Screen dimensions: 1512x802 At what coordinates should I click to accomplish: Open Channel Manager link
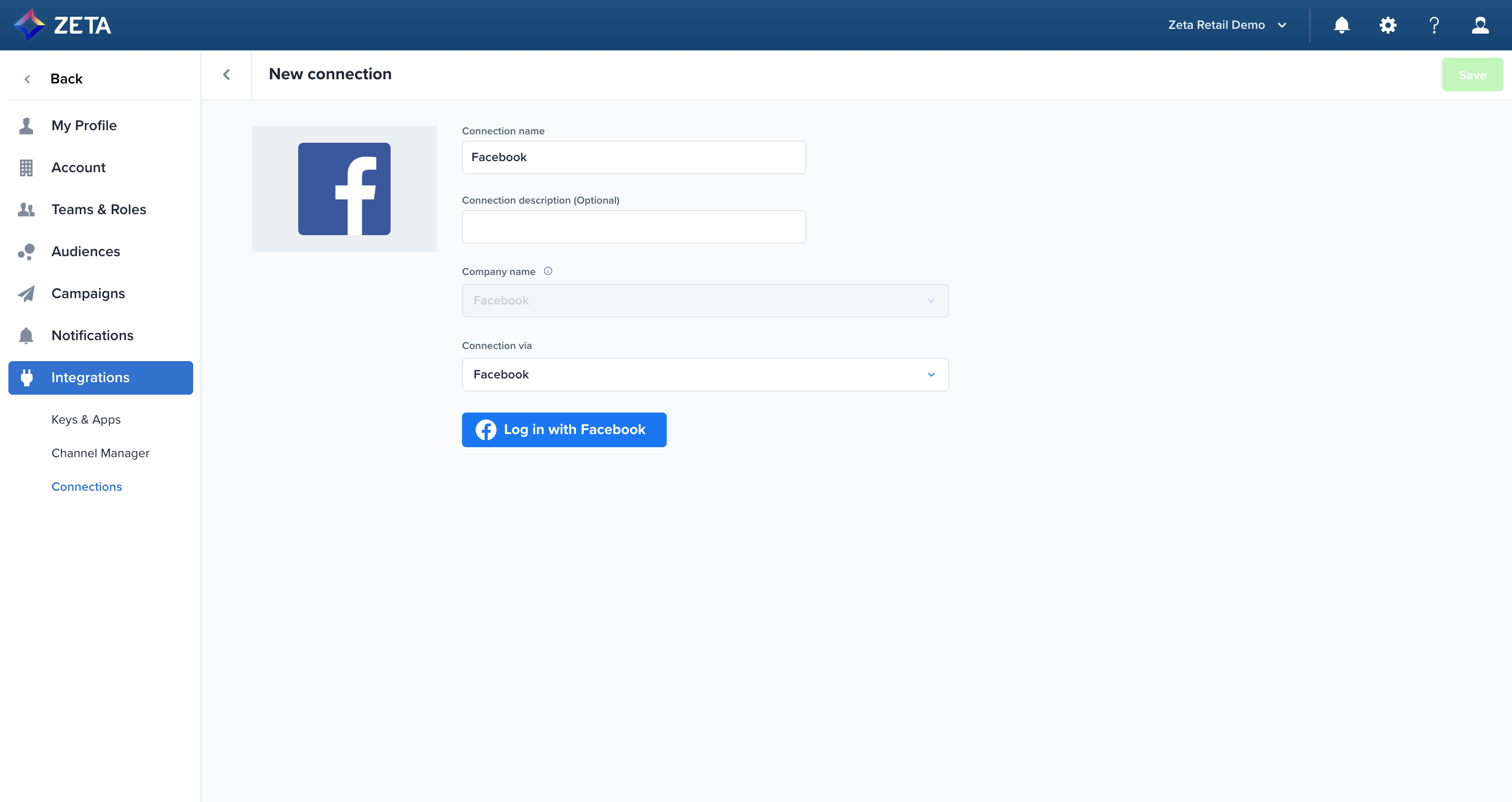click(x=100, y=453)
